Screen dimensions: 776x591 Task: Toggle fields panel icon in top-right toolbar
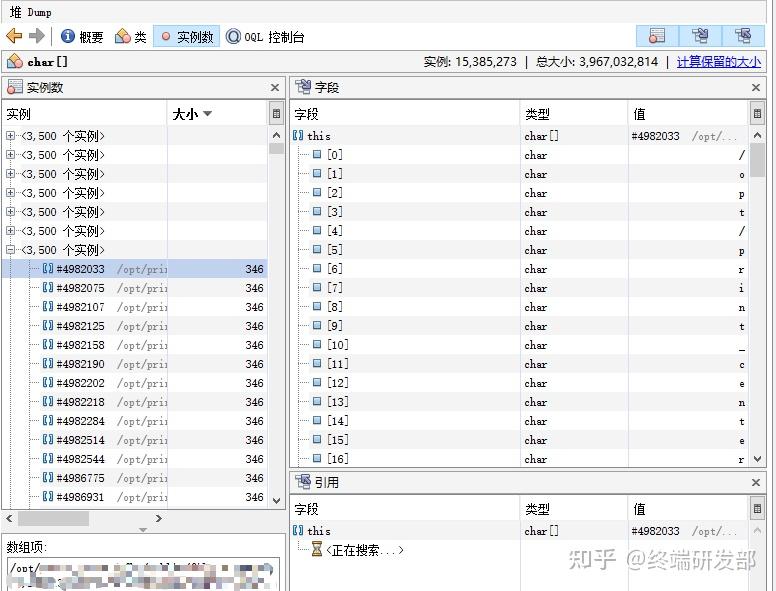point(700,36)
